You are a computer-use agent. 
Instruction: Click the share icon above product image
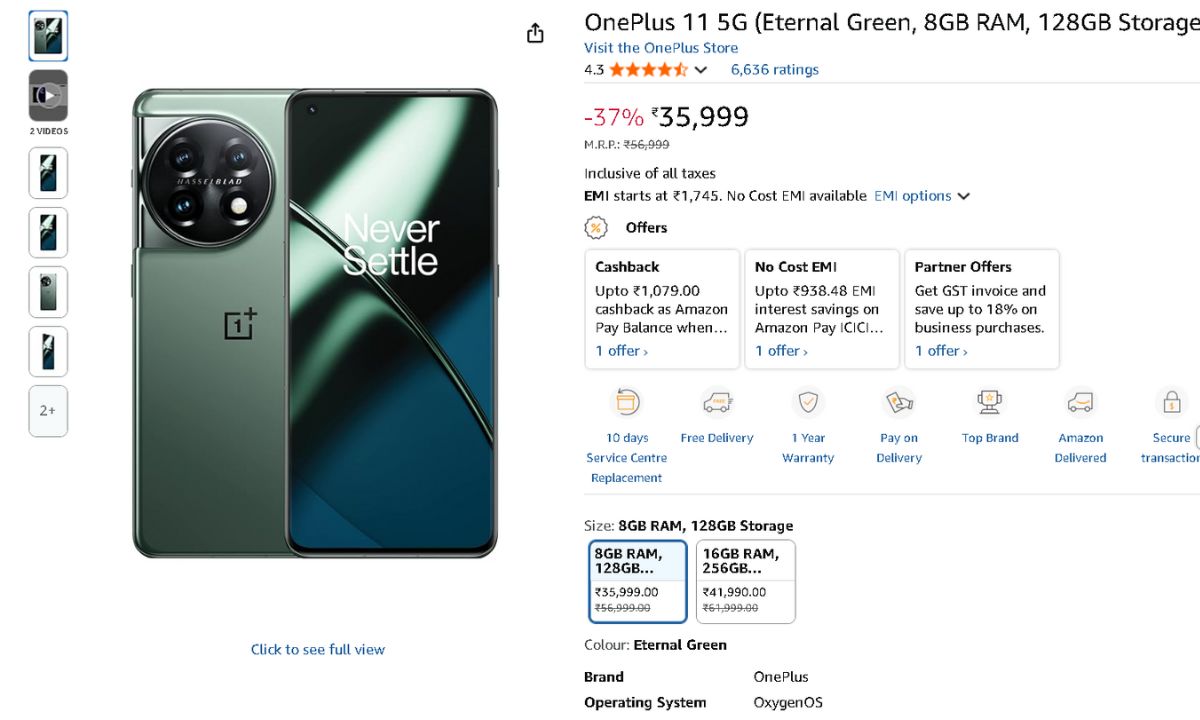[535, 33]
